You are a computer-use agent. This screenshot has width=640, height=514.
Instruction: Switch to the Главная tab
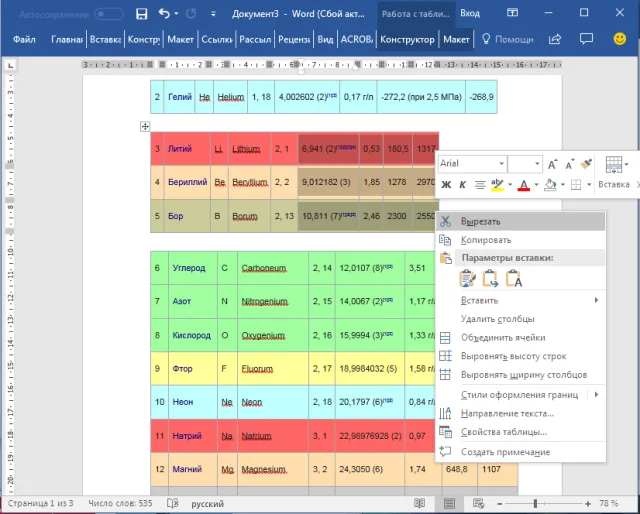(67, 40)
